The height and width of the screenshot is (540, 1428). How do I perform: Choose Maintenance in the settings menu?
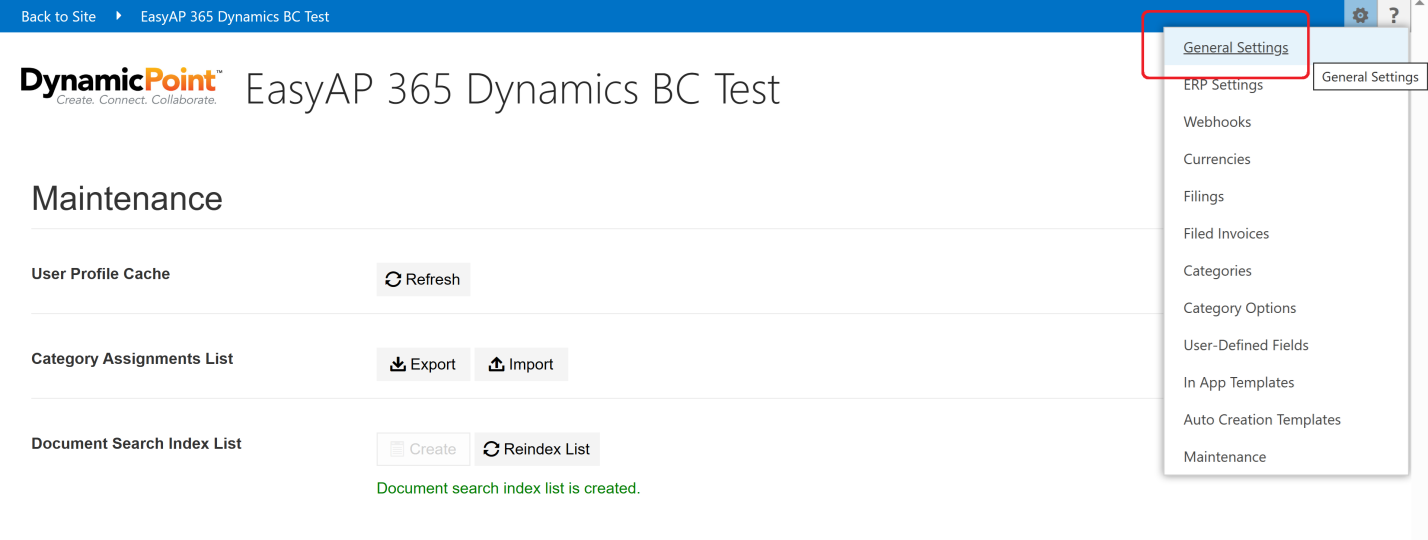1224,457
